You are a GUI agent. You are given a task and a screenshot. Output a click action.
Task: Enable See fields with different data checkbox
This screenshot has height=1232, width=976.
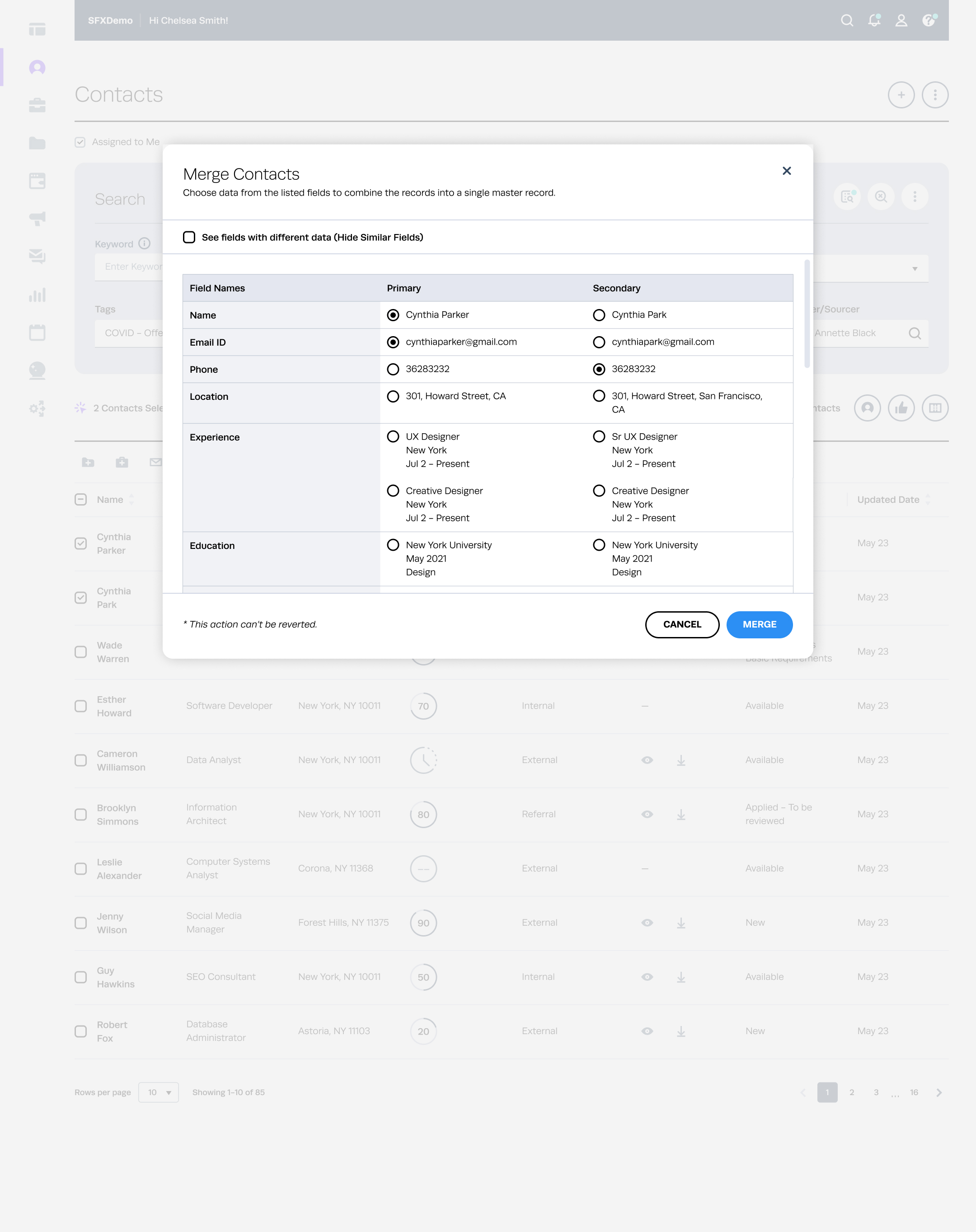pos(189,237)
